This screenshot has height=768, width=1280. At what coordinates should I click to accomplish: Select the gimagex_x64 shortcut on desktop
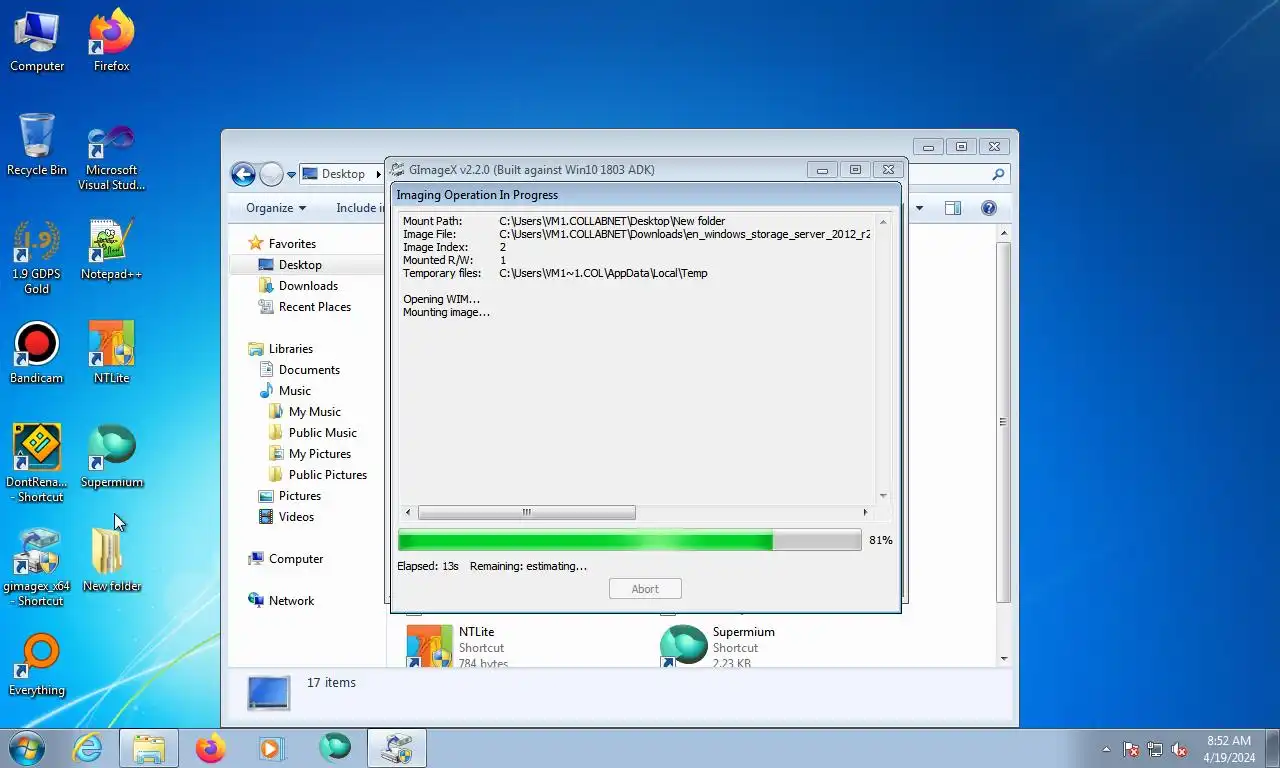(x=37, y=568)
